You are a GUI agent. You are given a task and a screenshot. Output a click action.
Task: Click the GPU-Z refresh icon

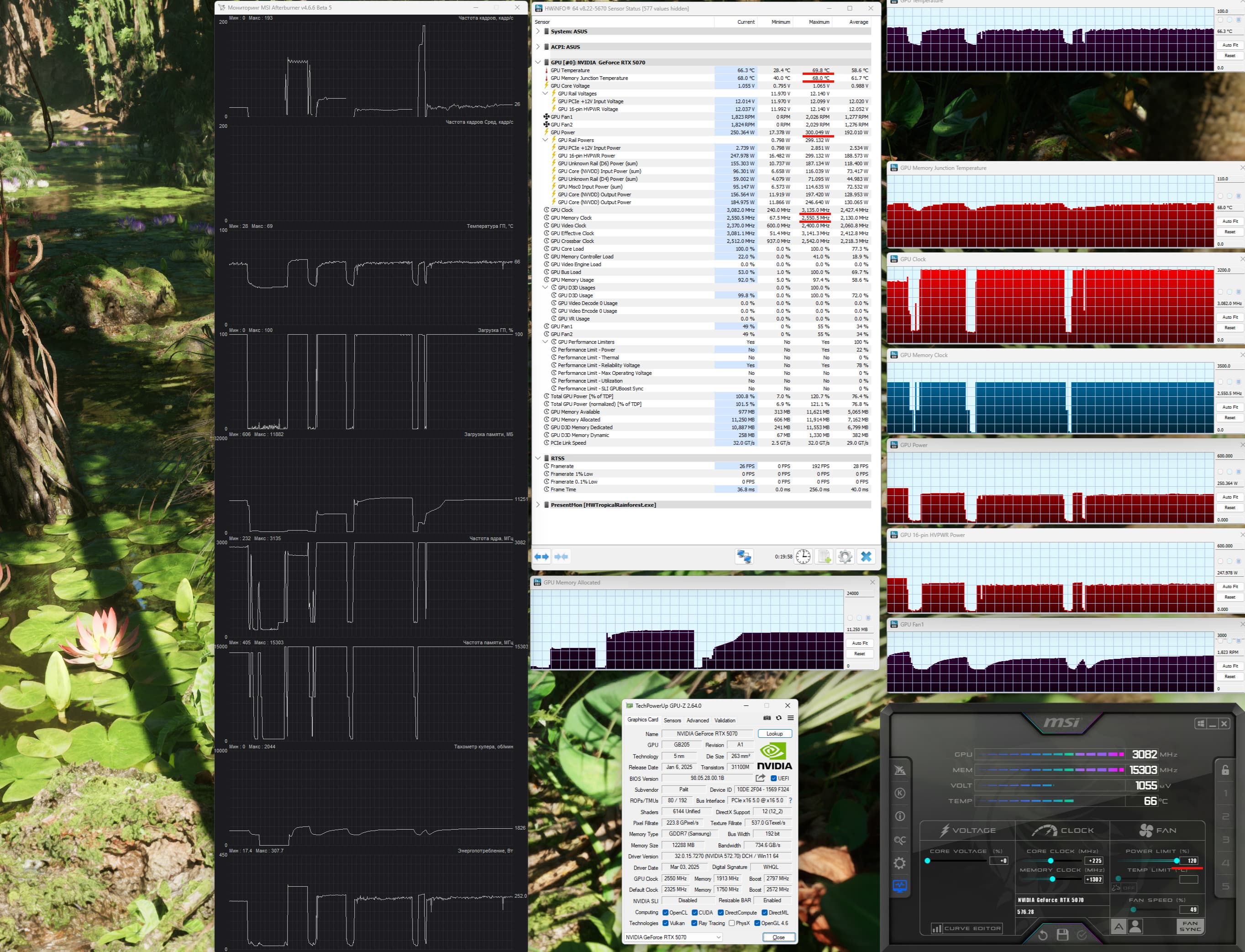coord(778,717)
